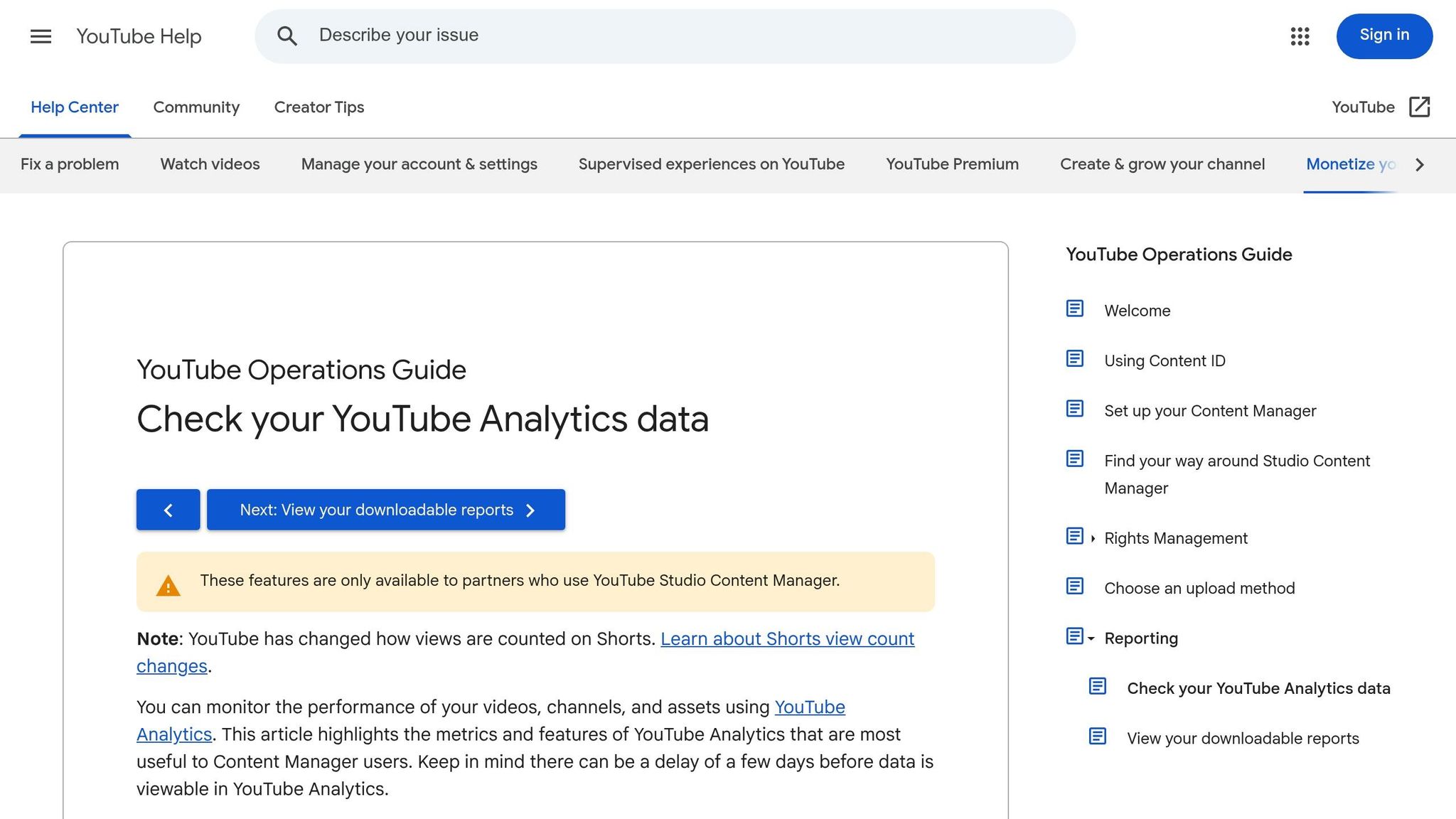
Task: Collapse the Reporting section arrow
Action: coord(1091,638)
